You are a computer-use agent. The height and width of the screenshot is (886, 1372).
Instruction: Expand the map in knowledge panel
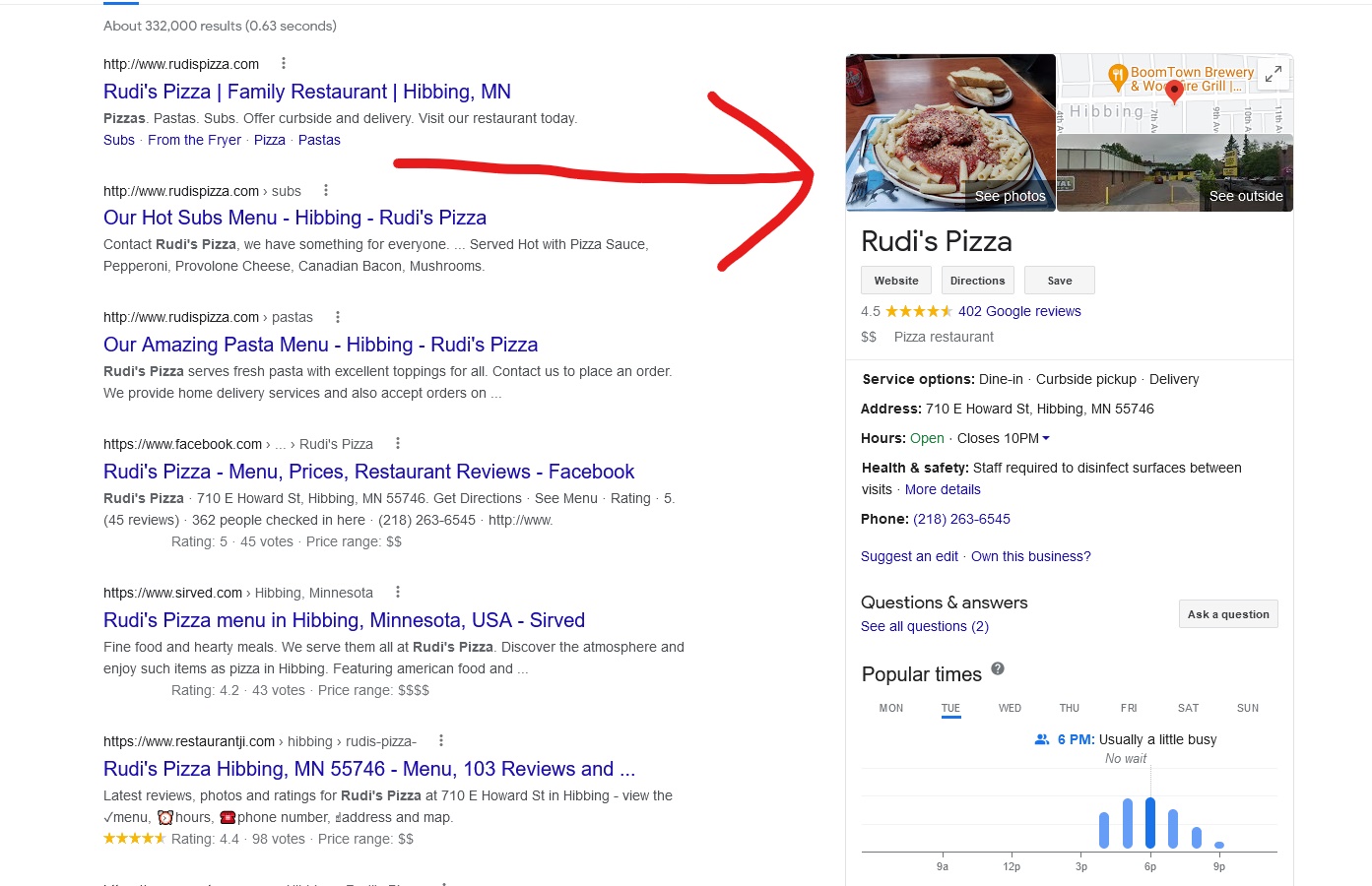click(x=1274, y=74)
